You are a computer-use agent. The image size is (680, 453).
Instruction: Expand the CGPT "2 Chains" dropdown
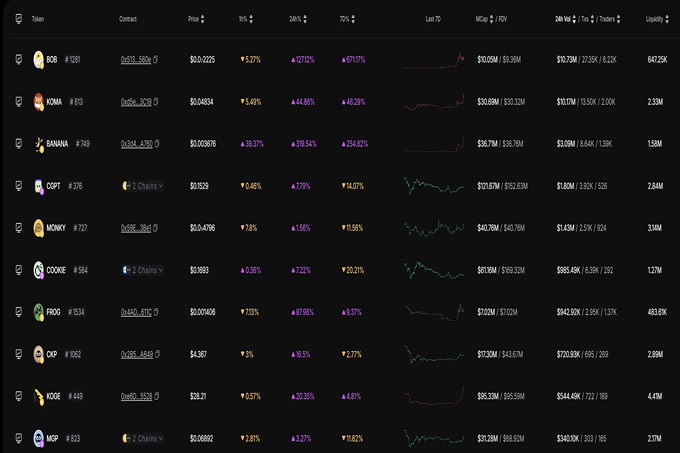pyautogui.click(x=143, y=186)
